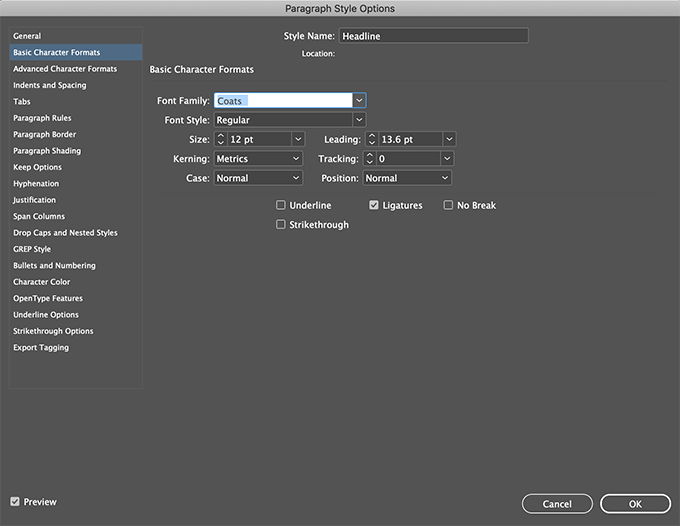Open Bullets and Numbering section
The width and height of the screenshot is (680, 526).
click(x=76, y=265)
